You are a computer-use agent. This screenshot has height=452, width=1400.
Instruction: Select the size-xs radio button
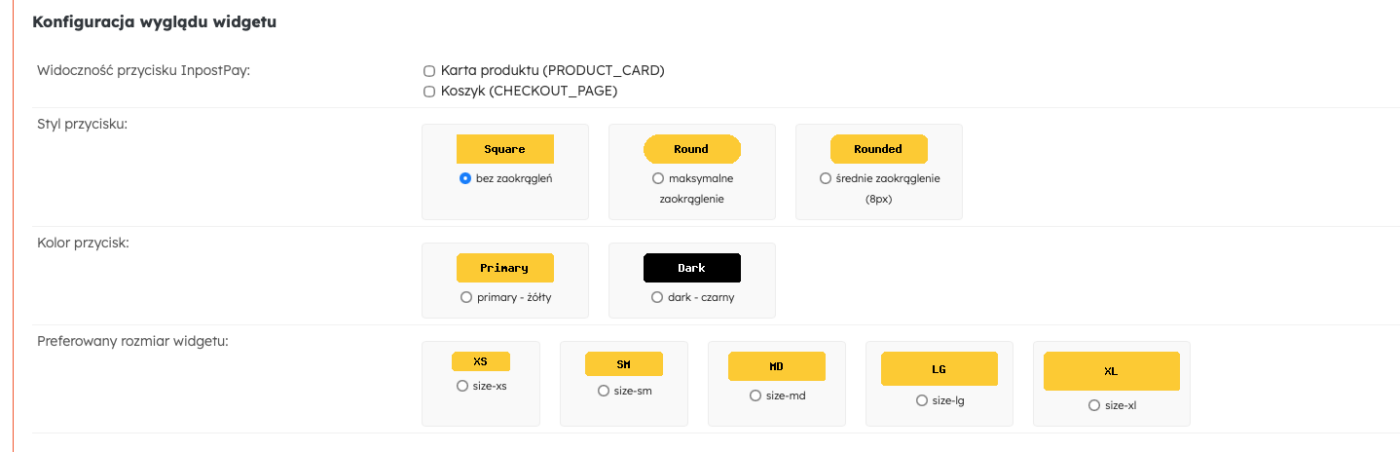point(461,385)
